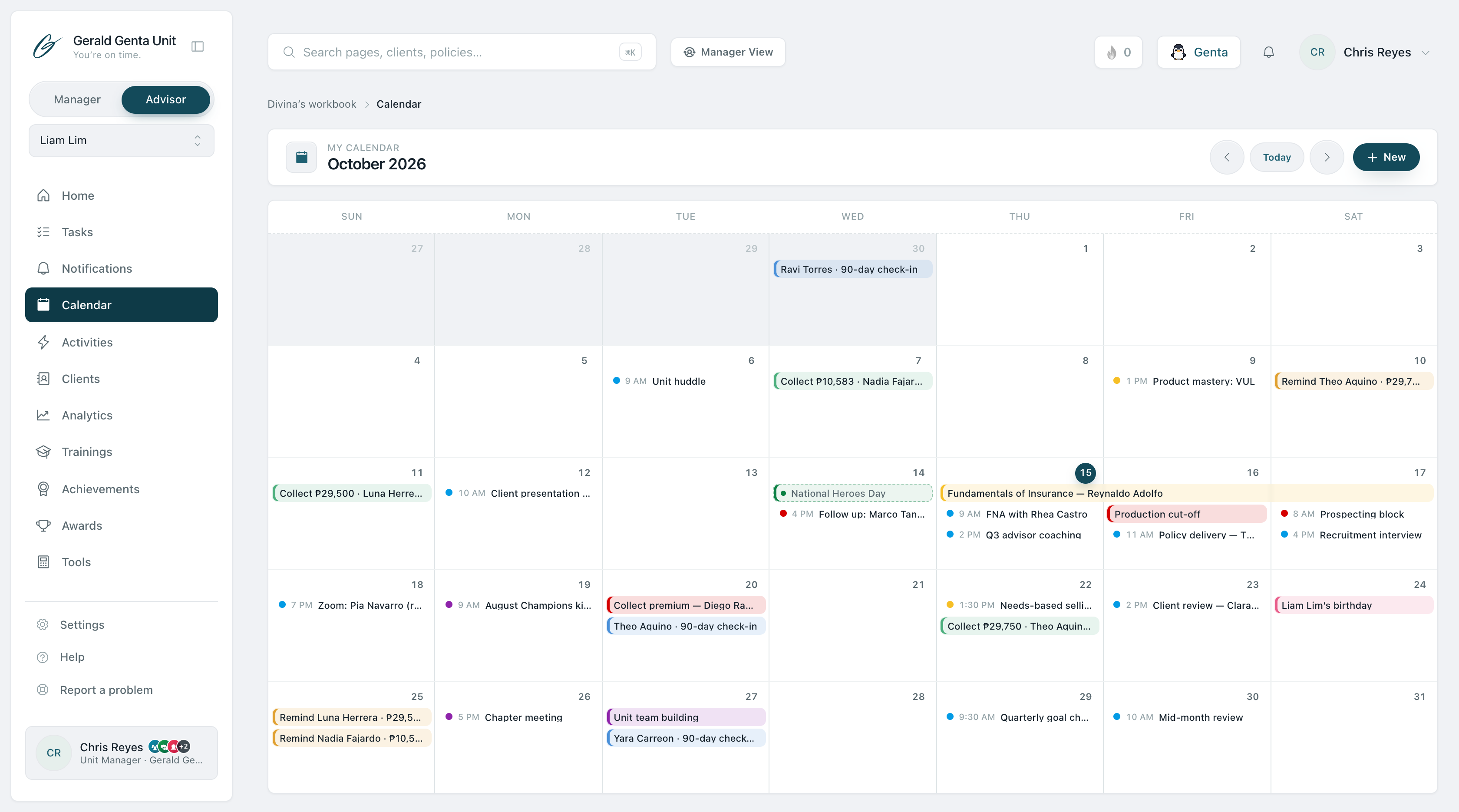This screenshot has height=812, width=1459.
Task: Select Calendar menu item
Action: [121, 305]
